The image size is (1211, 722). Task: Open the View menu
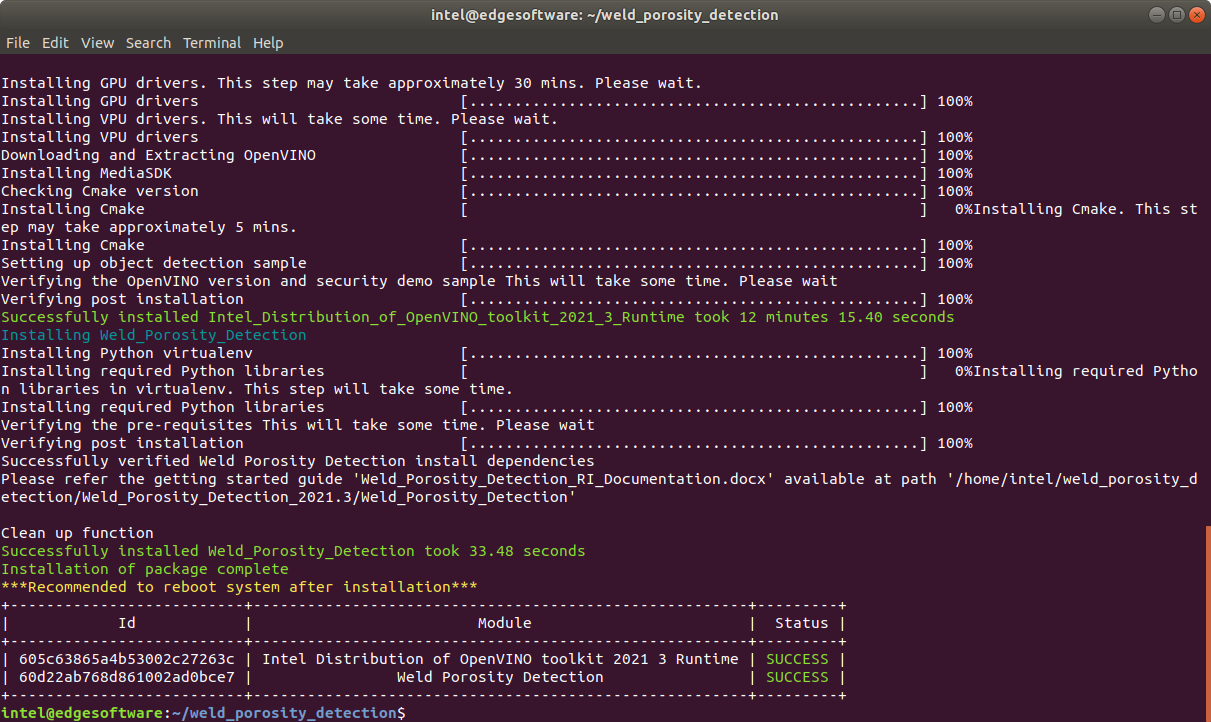(97, 43)
